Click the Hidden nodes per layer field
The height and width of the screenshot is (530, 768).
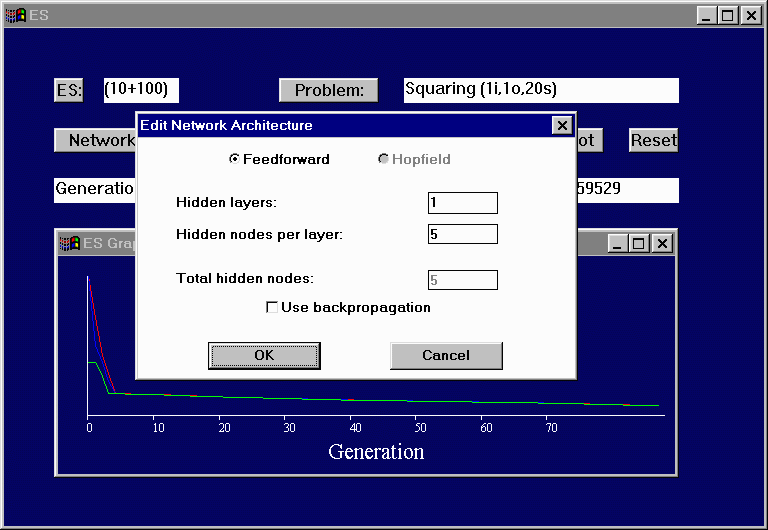462,234
